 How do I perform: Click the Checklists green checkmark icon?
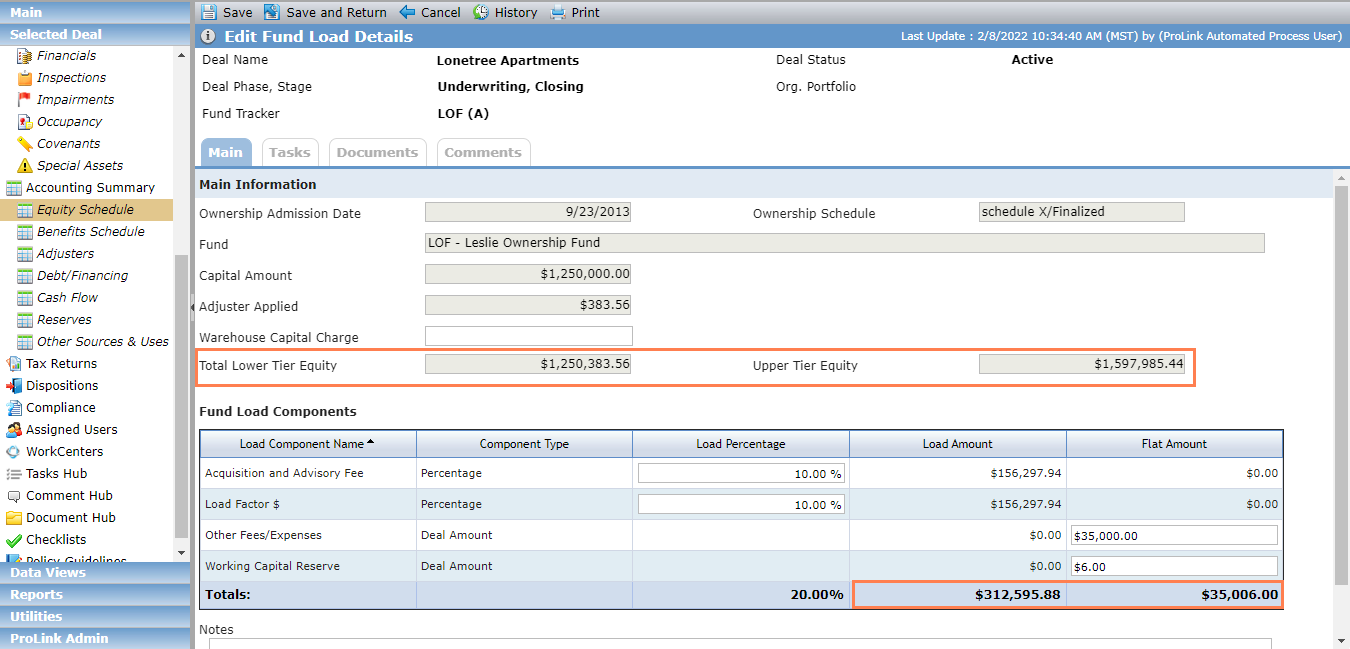[14, 540]
